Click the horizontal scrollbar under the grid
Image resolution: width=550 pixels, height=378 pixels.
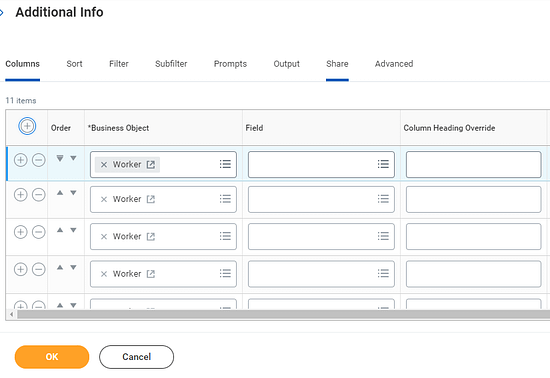coord(283,314)
